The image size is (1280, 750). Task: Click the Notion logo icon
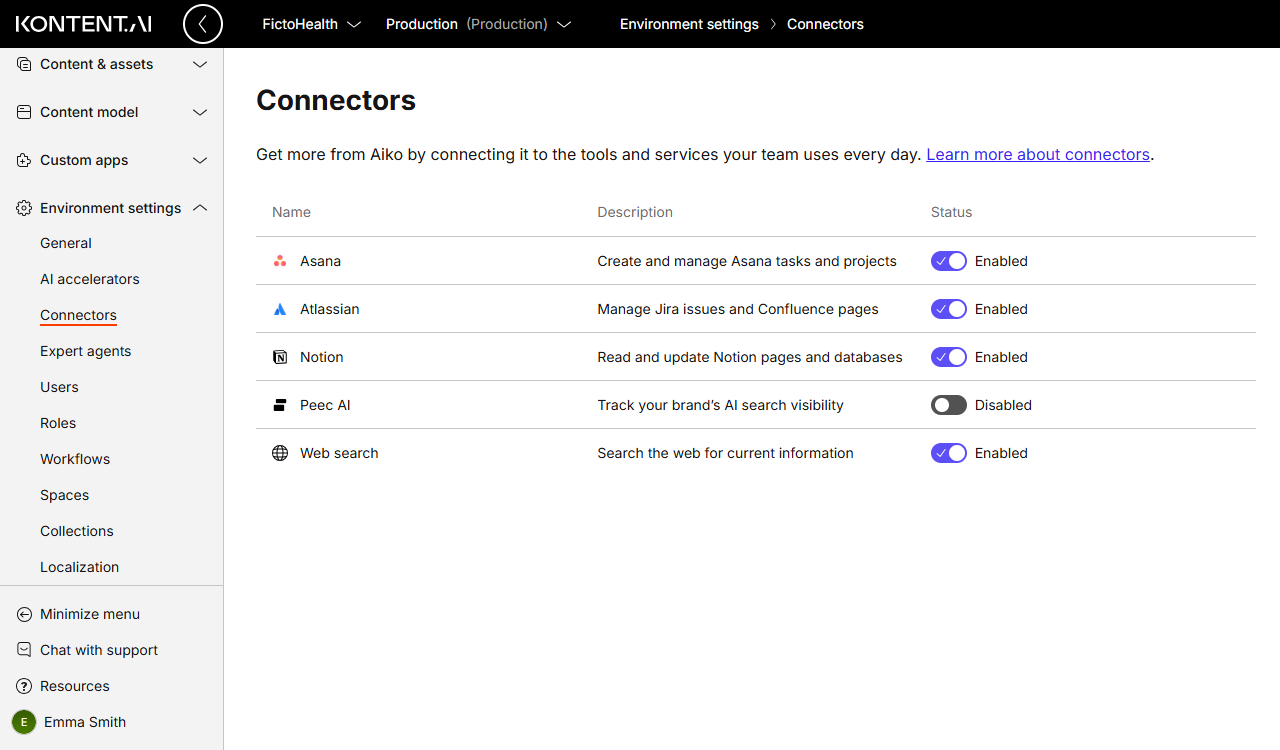click(x=280, y=357)
